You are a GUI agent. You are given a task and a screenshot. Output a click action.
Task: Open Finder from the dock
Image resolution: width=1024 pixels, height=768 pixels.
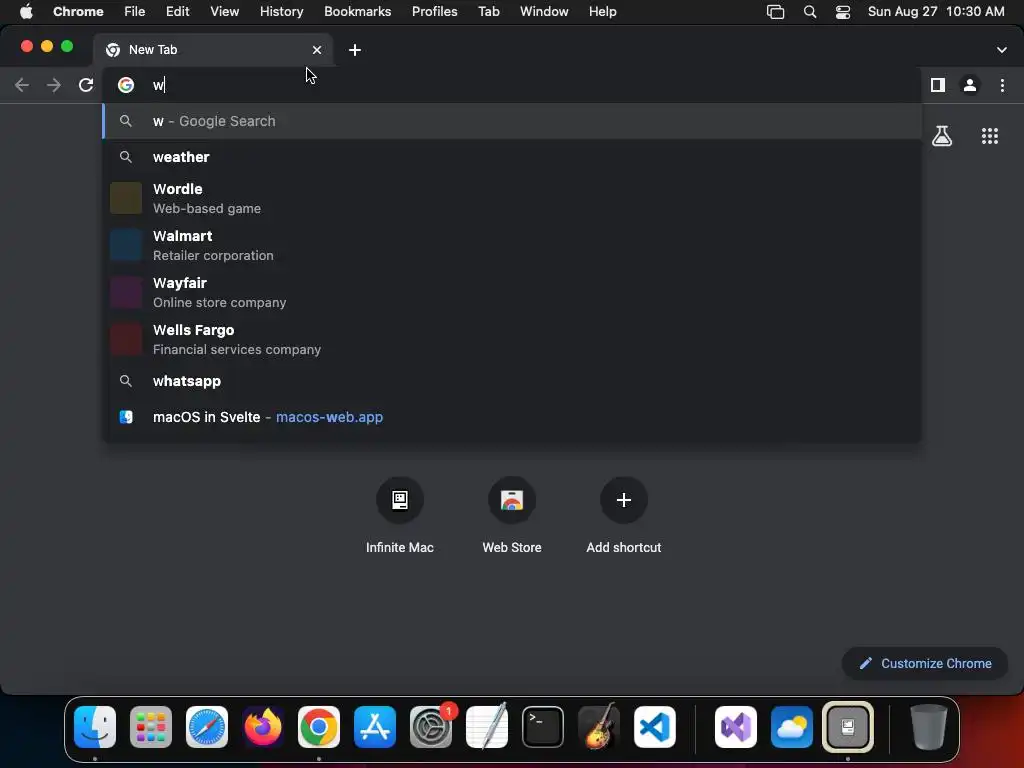95,727
